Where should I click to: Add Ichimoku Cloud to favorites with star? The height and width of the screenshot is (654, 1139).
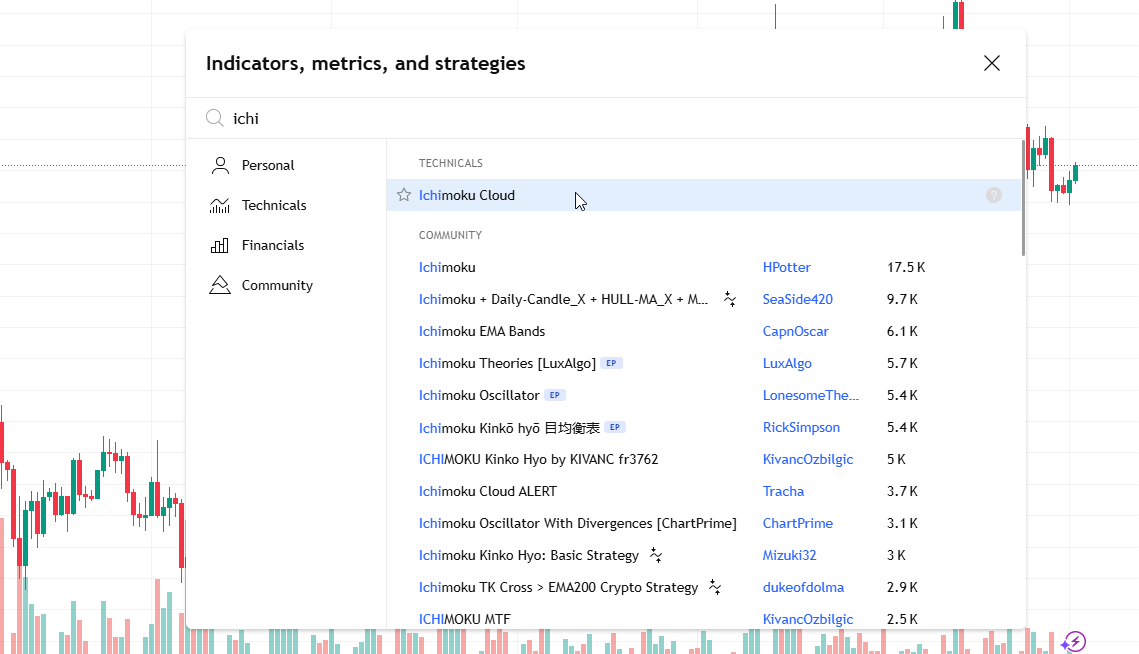tap(404, 195)
